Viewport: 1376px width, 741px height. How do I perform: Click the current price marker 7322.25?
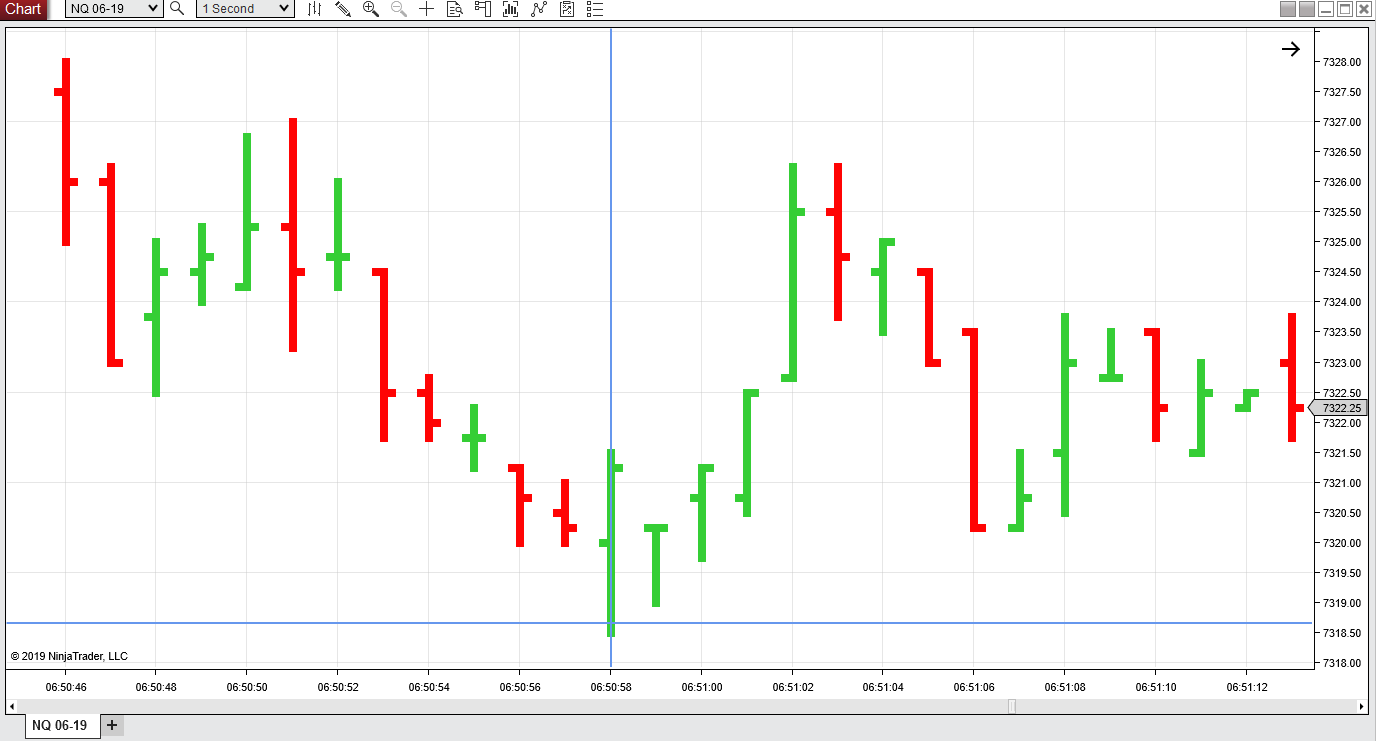coord(1339,408)
